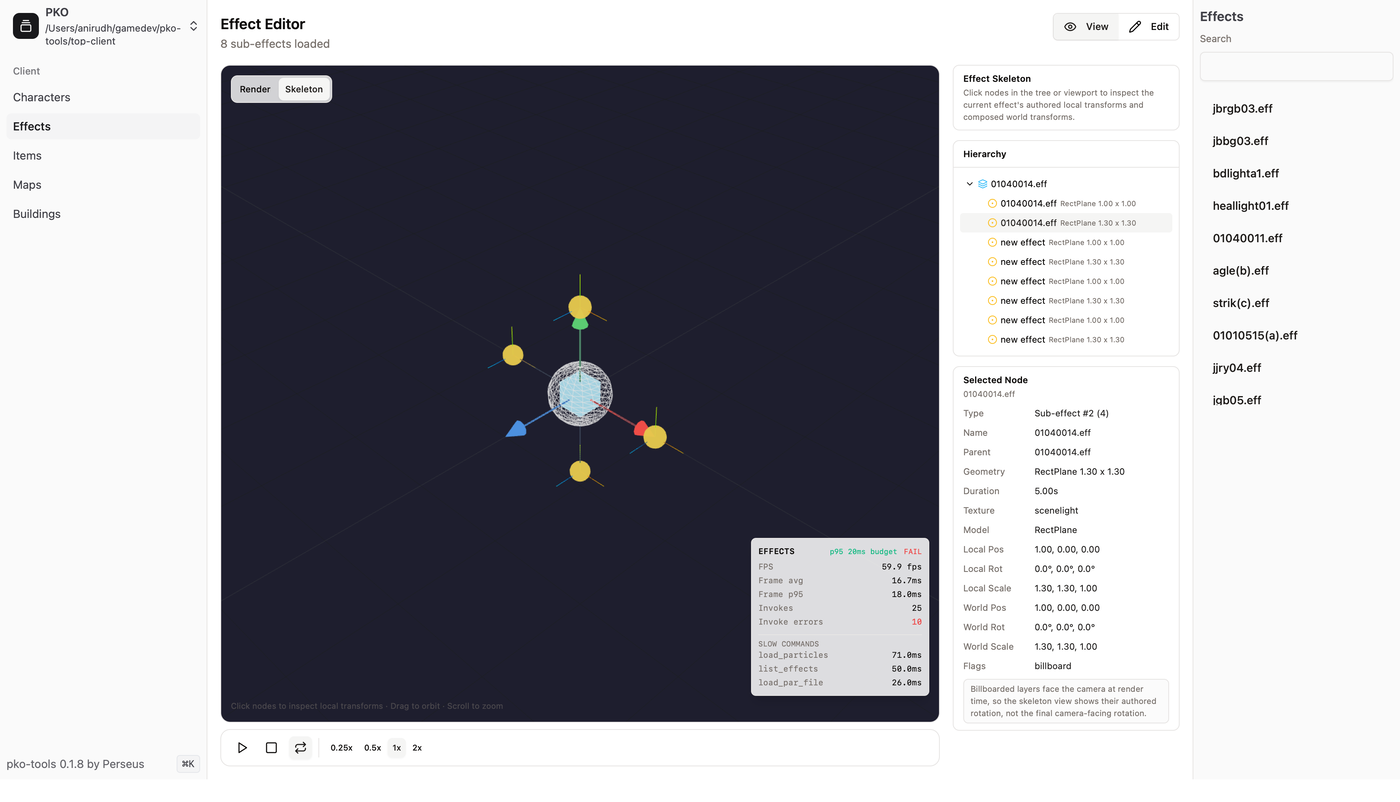Select 01040014.eff RectPlane 1.30 x 1.30 row
1400x802 pixels.
pyautogui.click(x=1066, y=223)
